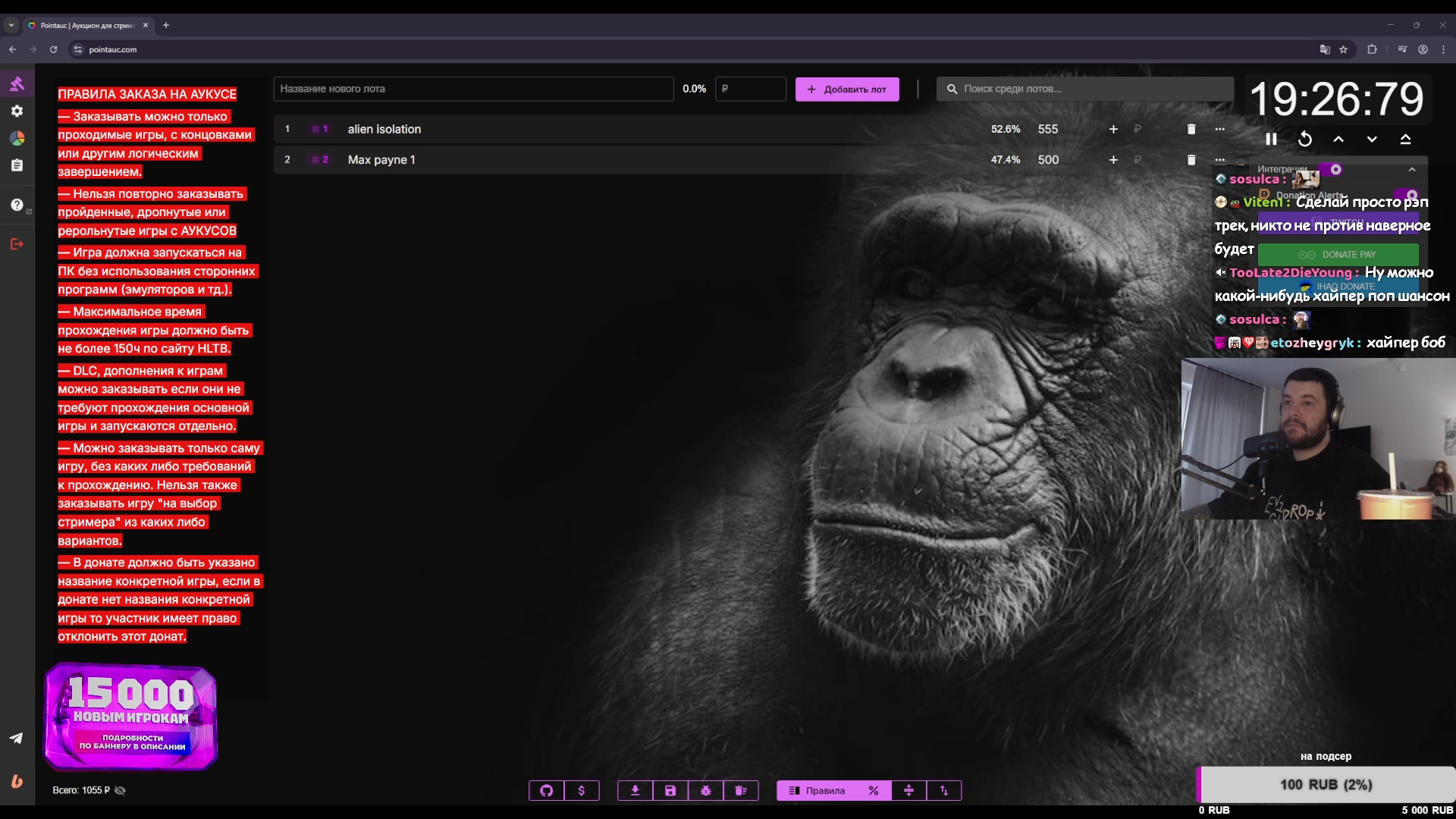Click the download lots icon
The height and width of the screenshot is (819, 1456).
coord(635,790)
